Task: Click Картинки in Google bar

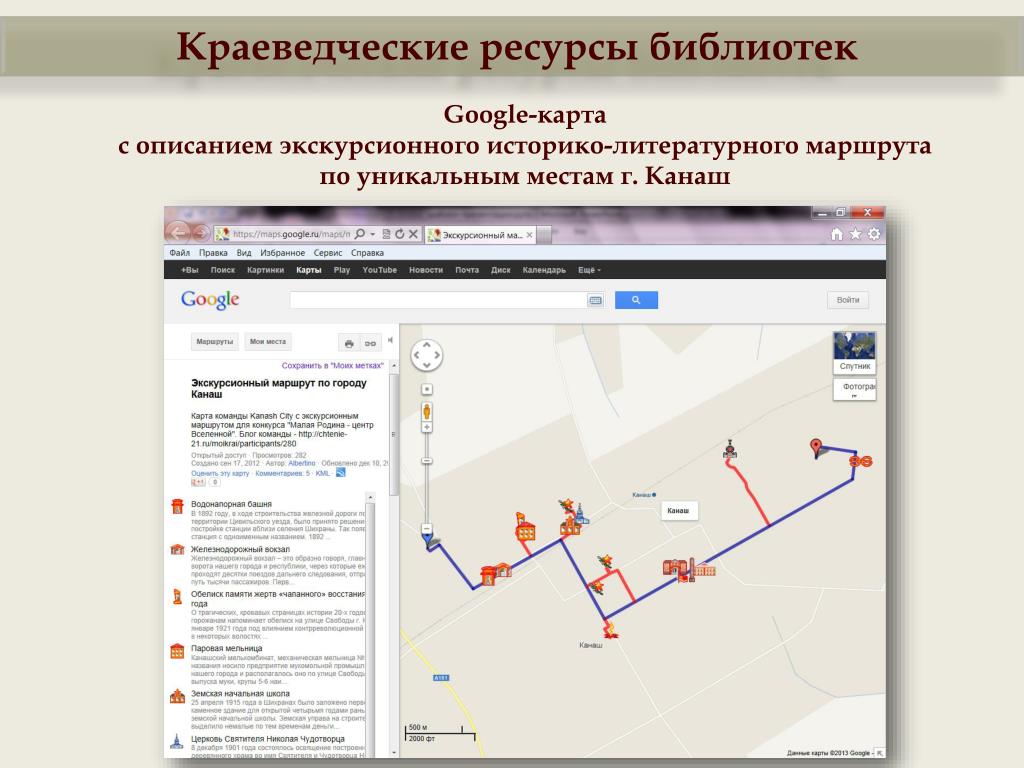Action: pyautogui.click(x=266, y=270)
